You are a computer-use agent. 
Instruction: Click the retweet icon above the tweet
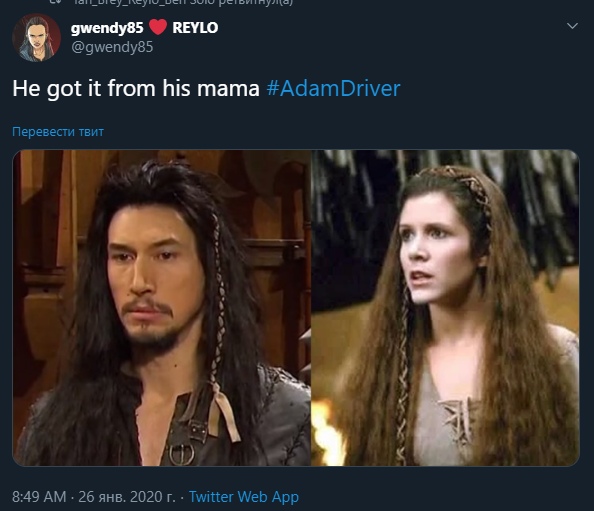click(x=56, y=2)
